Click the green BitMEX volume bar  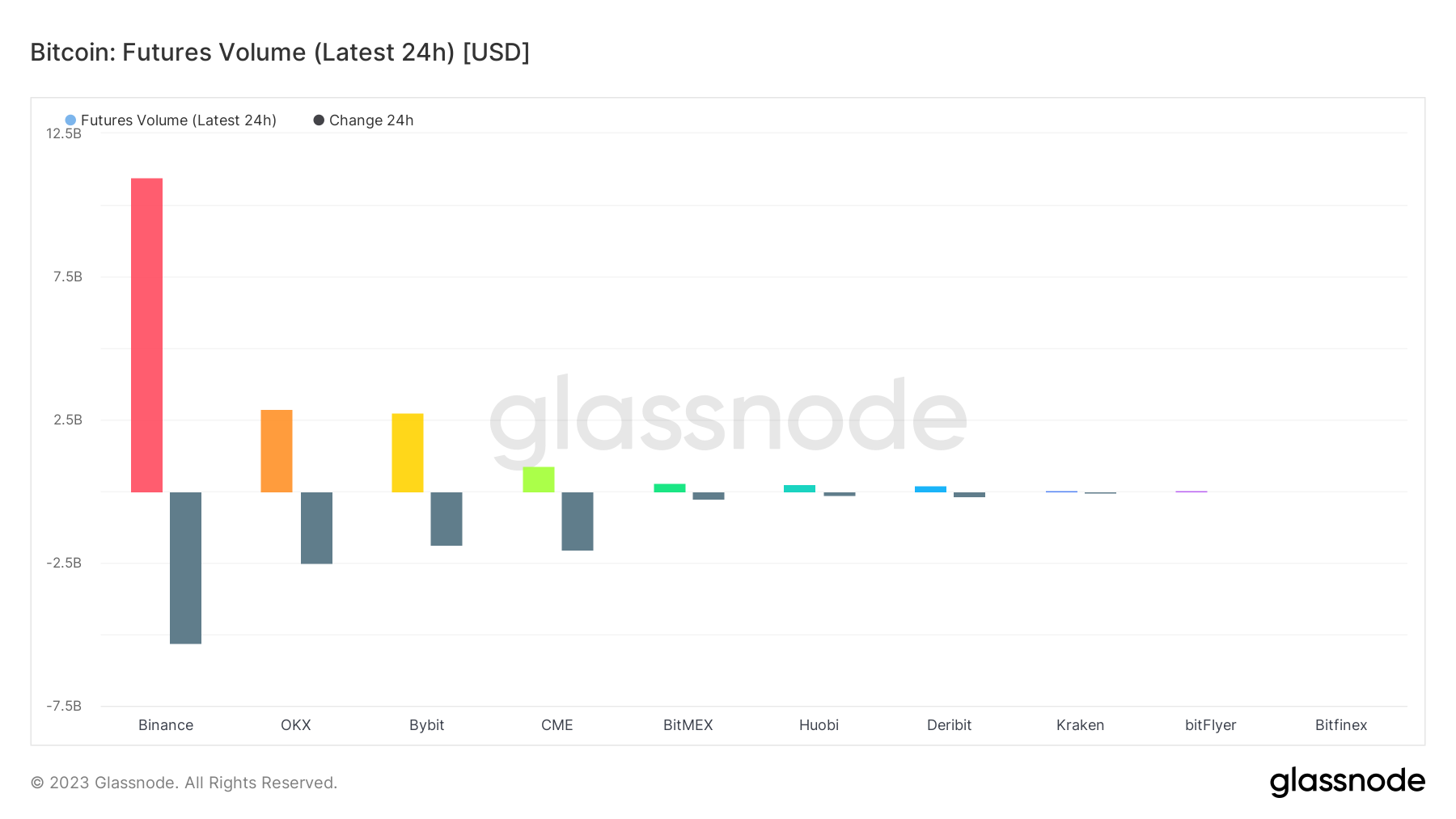670,488
